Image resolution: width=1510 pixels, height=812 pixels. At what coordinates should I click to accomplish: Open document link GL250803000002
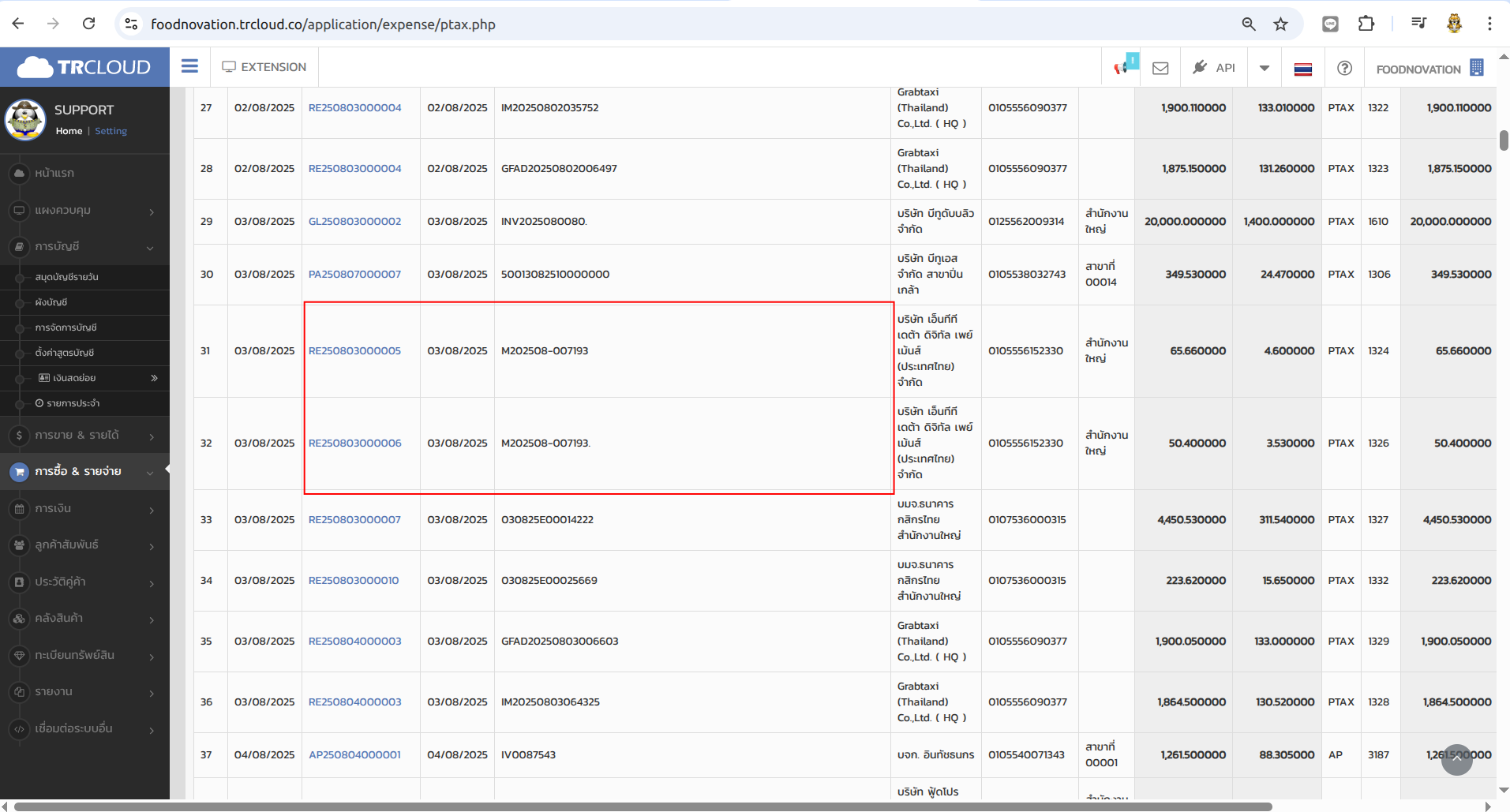[354, 222]
